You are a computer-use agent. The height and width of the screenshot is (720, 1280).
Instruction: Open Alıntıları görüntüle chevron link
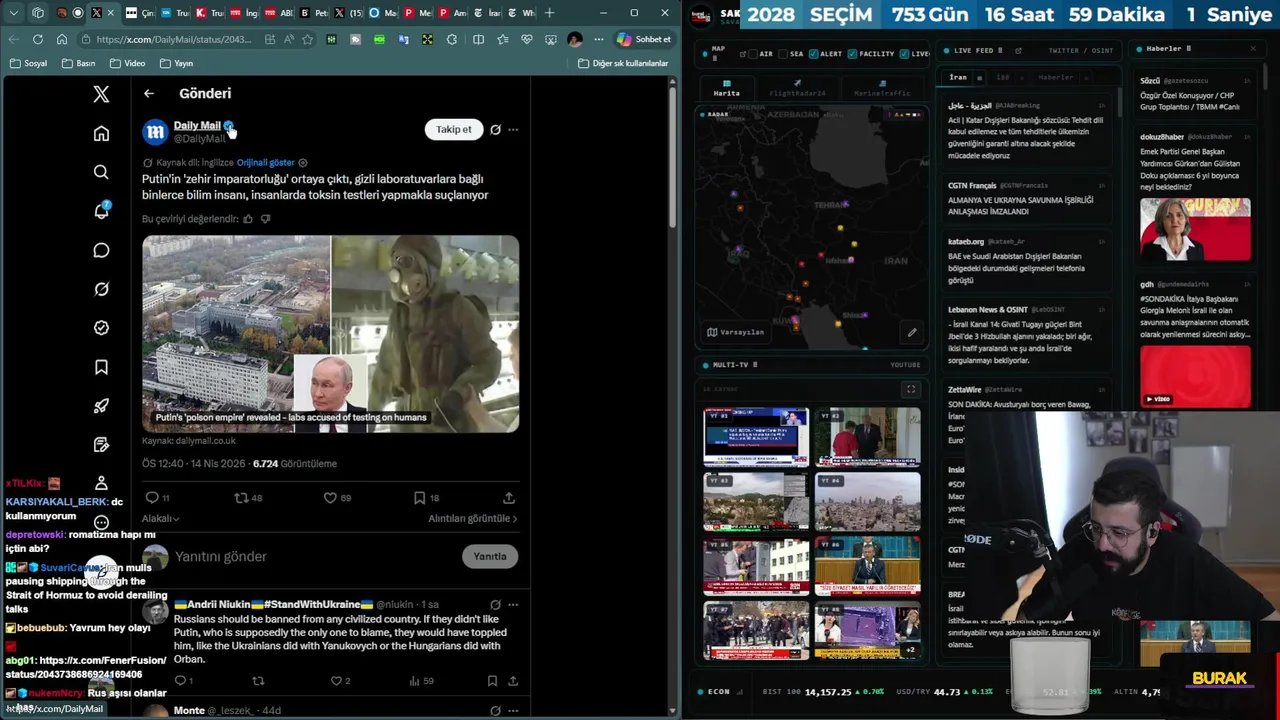[473, 518]
